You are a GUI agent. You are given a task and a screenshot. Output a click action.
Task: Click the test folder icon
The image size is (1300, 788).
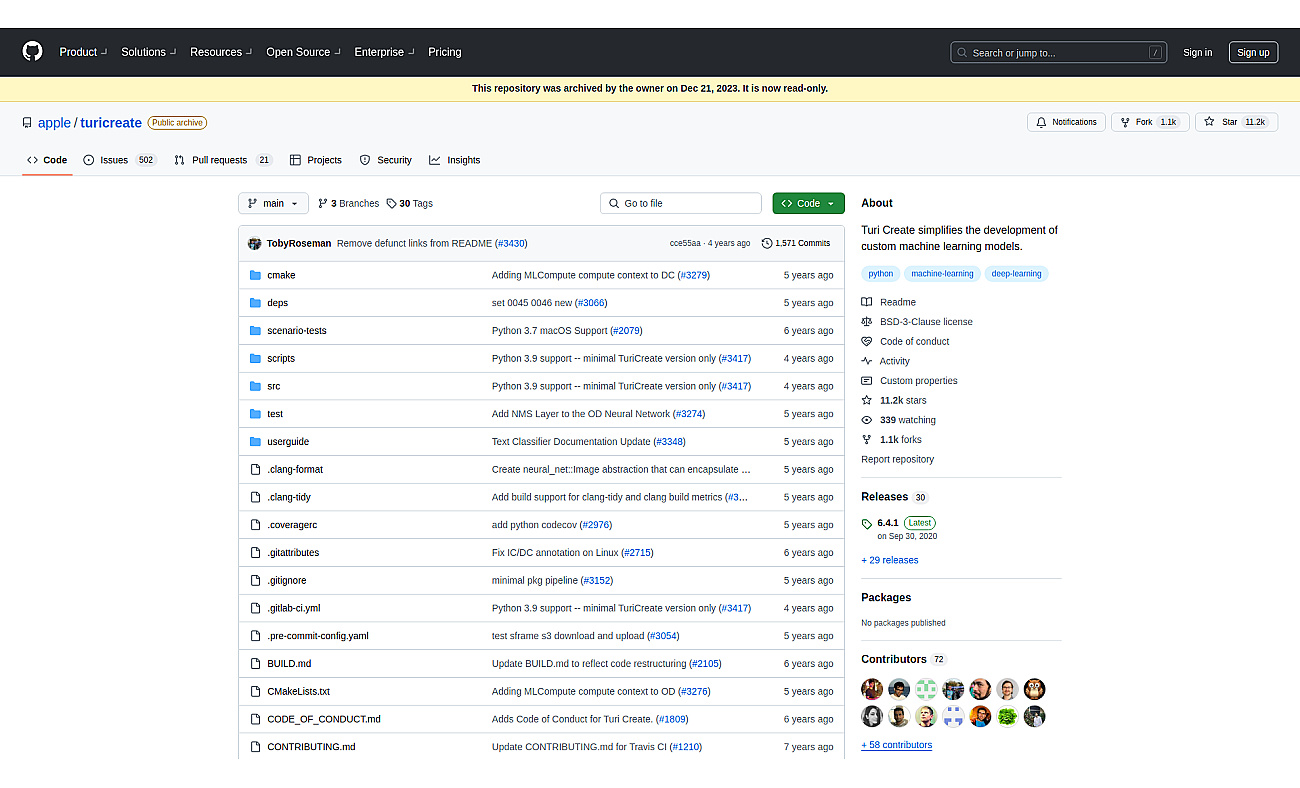pyautogui.click(x=255, y=414)
